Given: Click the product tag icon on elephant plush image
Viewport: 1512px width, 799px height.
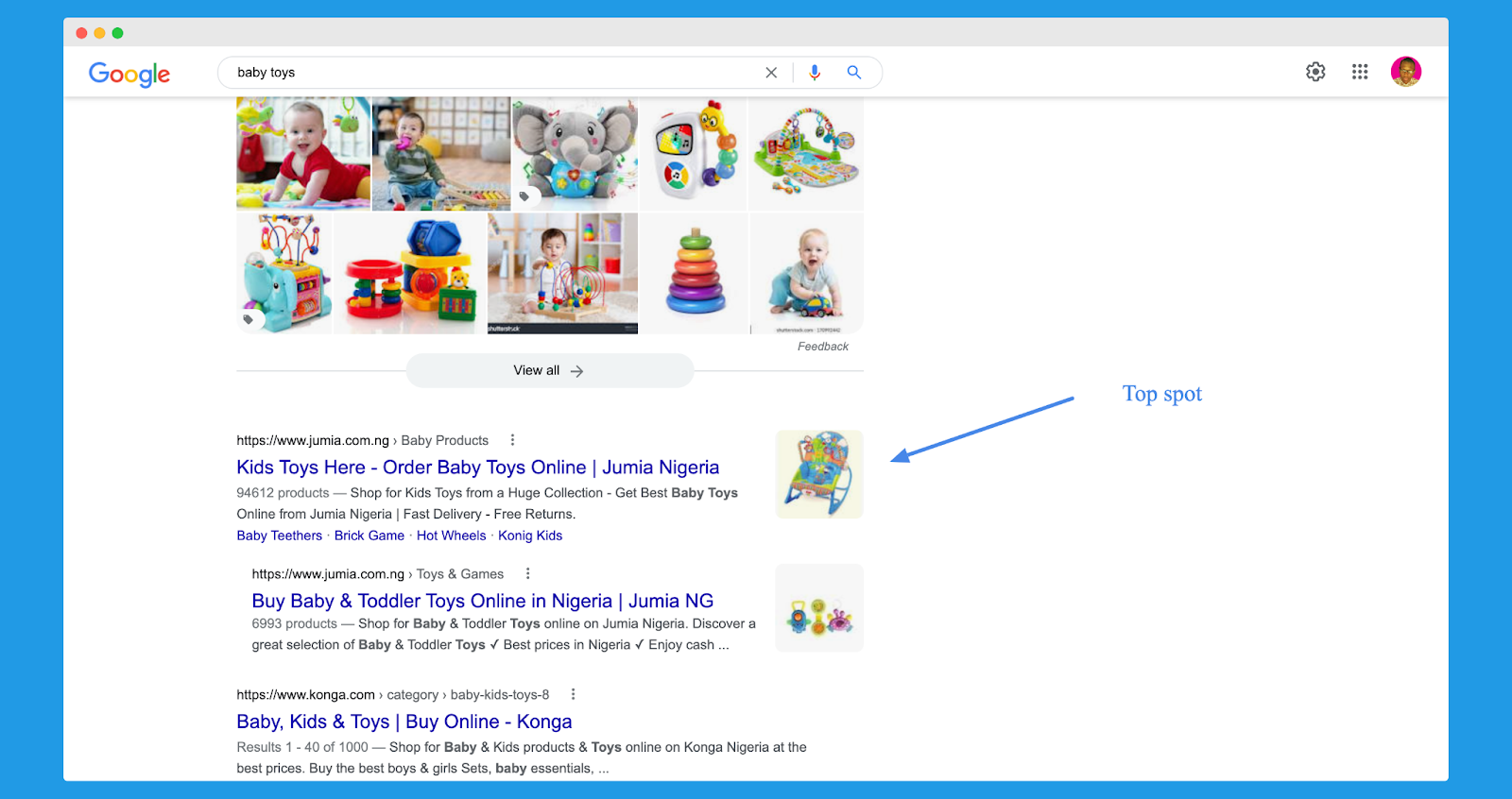Looking at the screenshot, I should click(524, 196).
